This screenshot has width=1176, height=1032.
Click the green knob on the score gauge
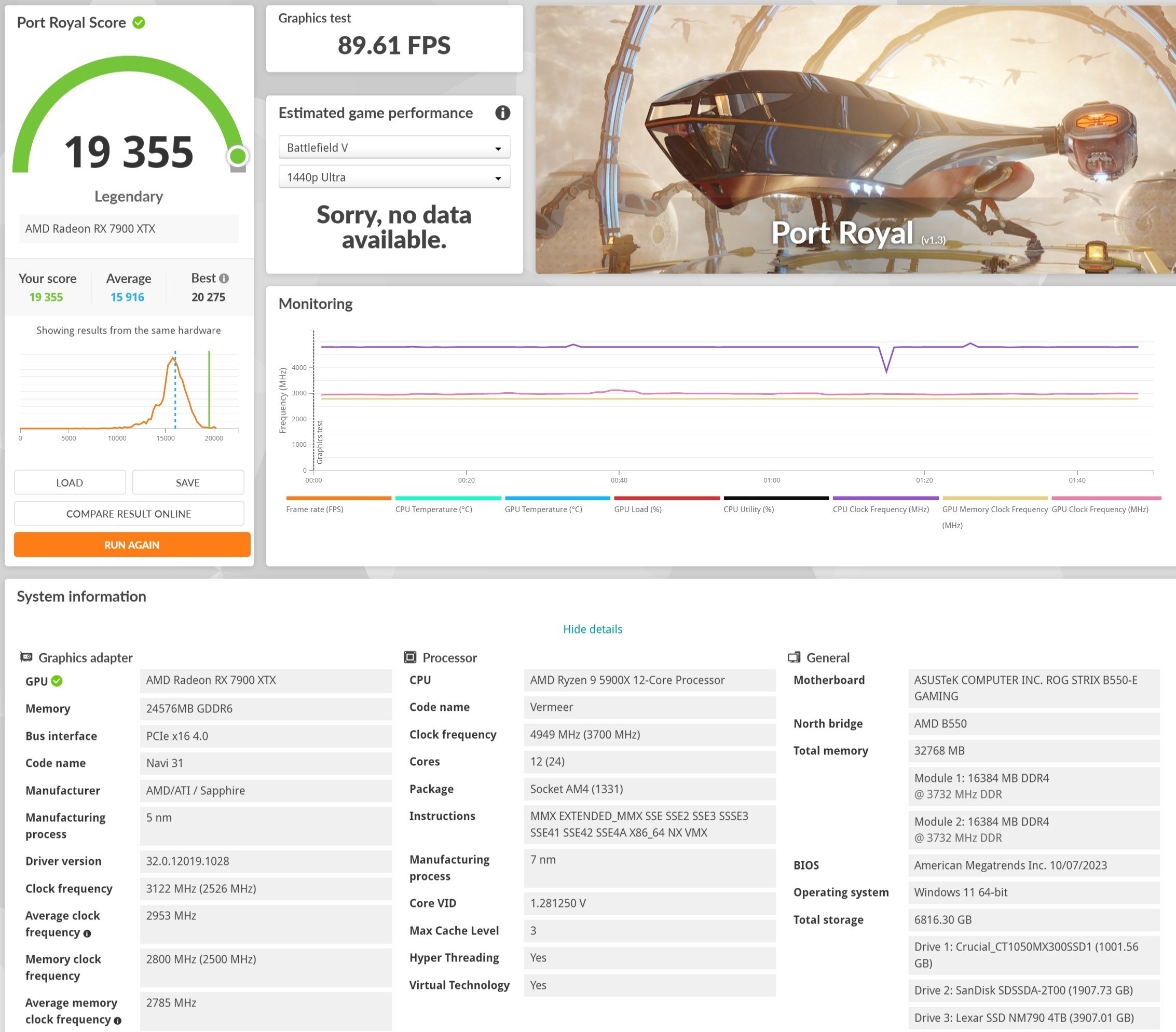click(238, 156)
